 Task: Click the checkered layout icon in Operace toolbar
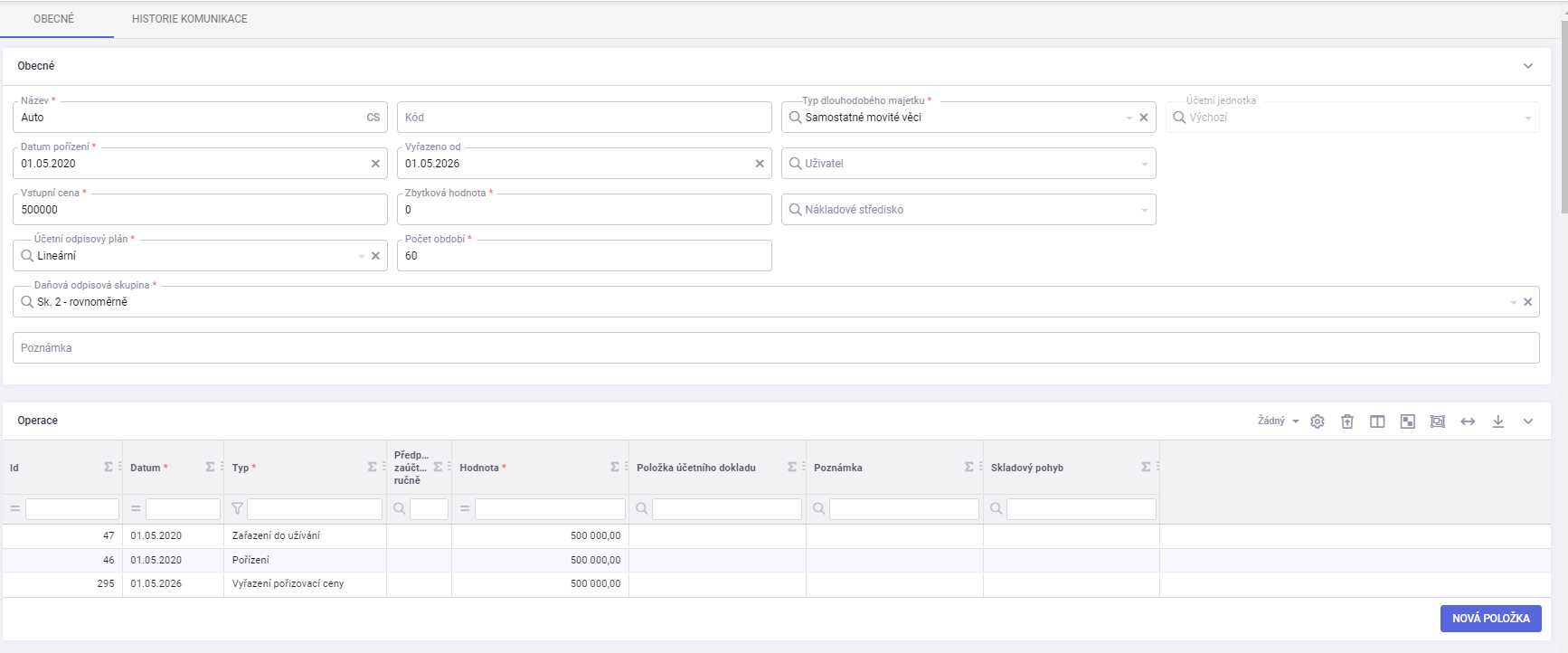point(1408,421)
